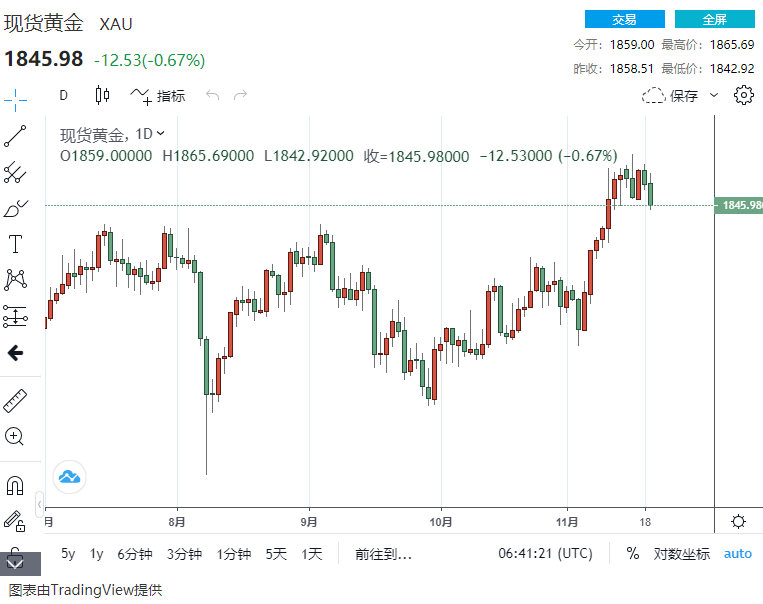Image resolution: width=763 pixels, height=604 pixels.
Task: Open the 保存 save layout dropdown arrow
Action: pos(714,96)
